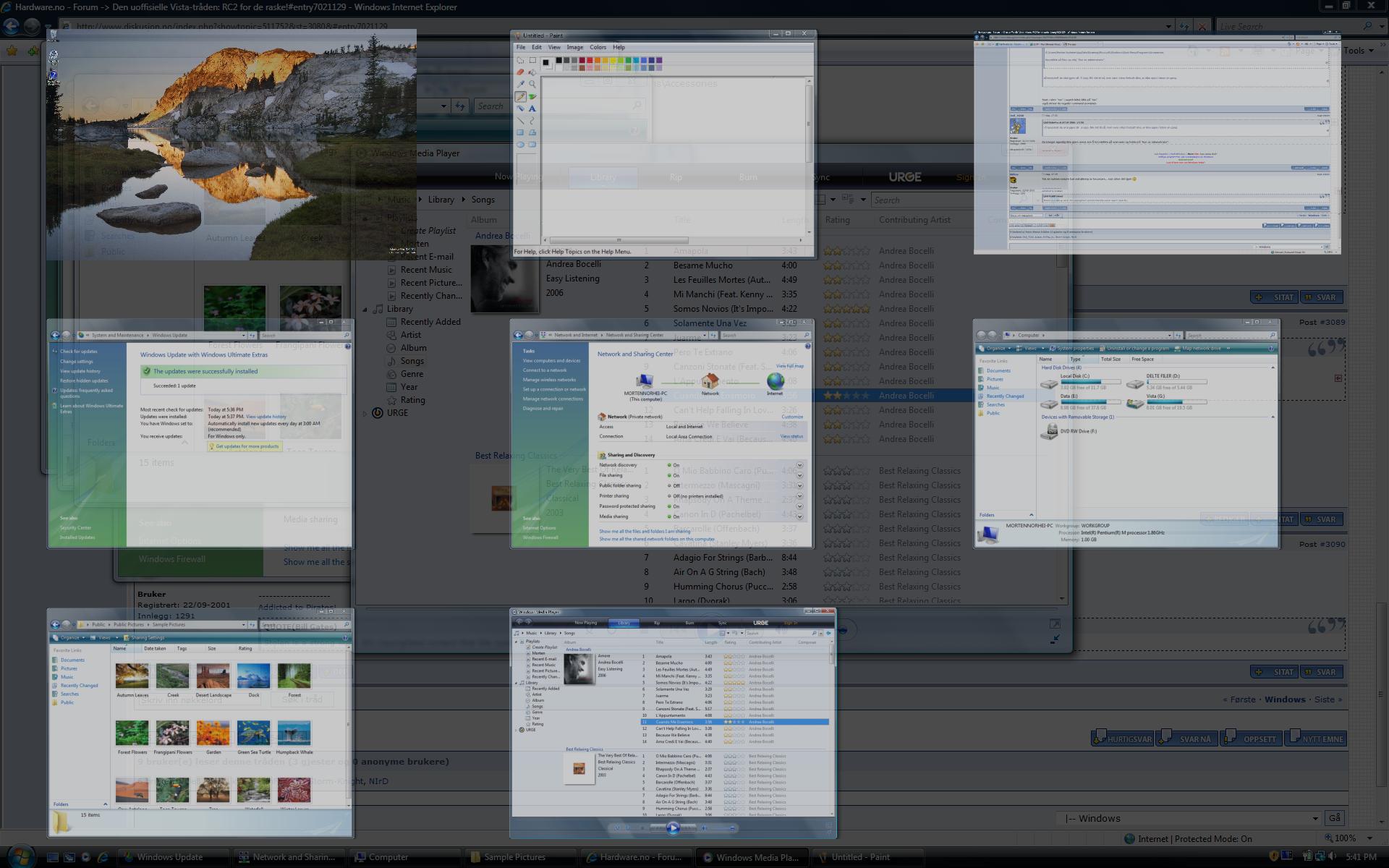Open the Image menu in Paint
This screenshot has height=868, width=1389.
point(574,47)
